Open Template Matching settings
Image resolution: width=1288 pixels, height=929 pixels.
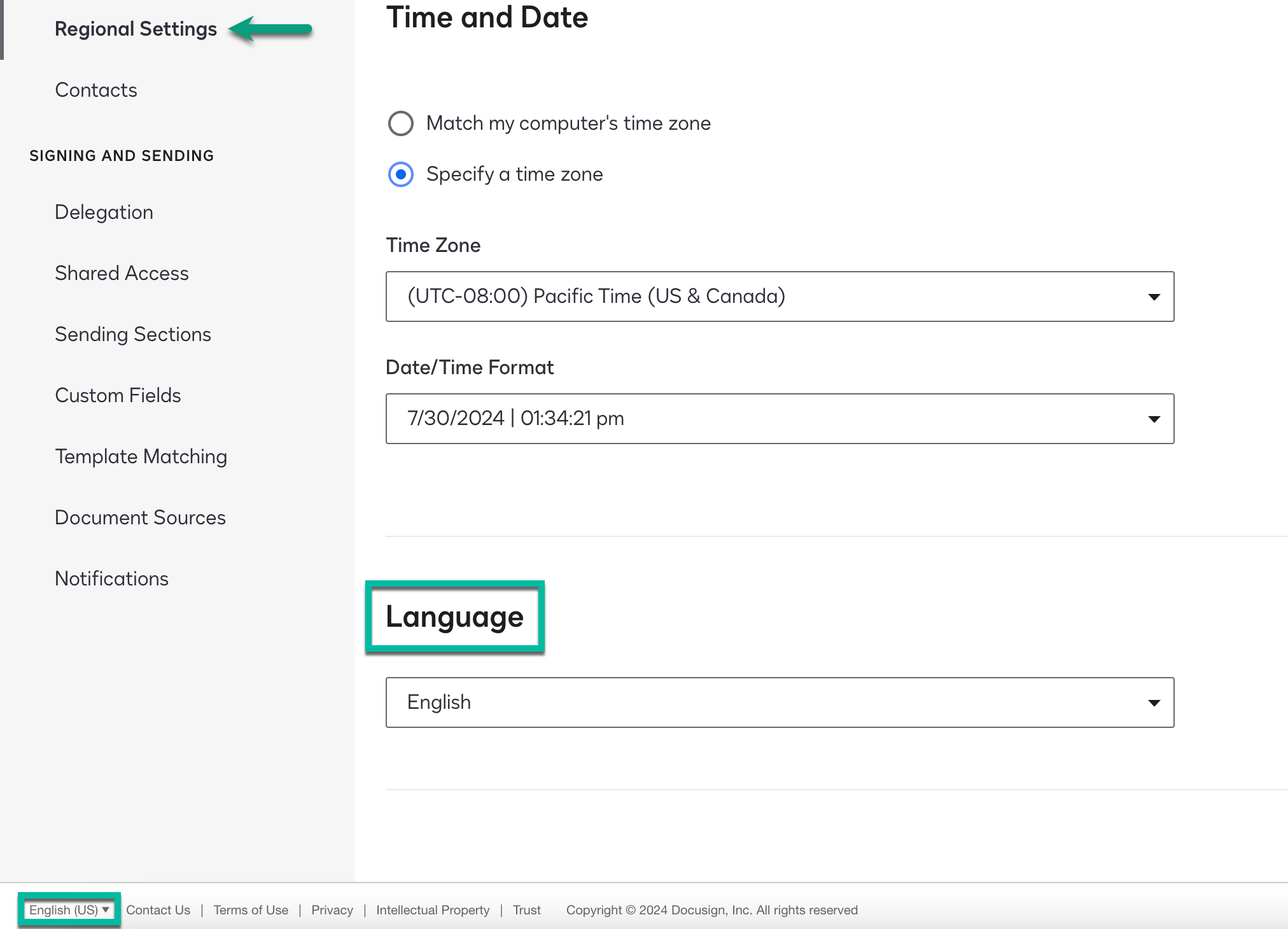141,457
